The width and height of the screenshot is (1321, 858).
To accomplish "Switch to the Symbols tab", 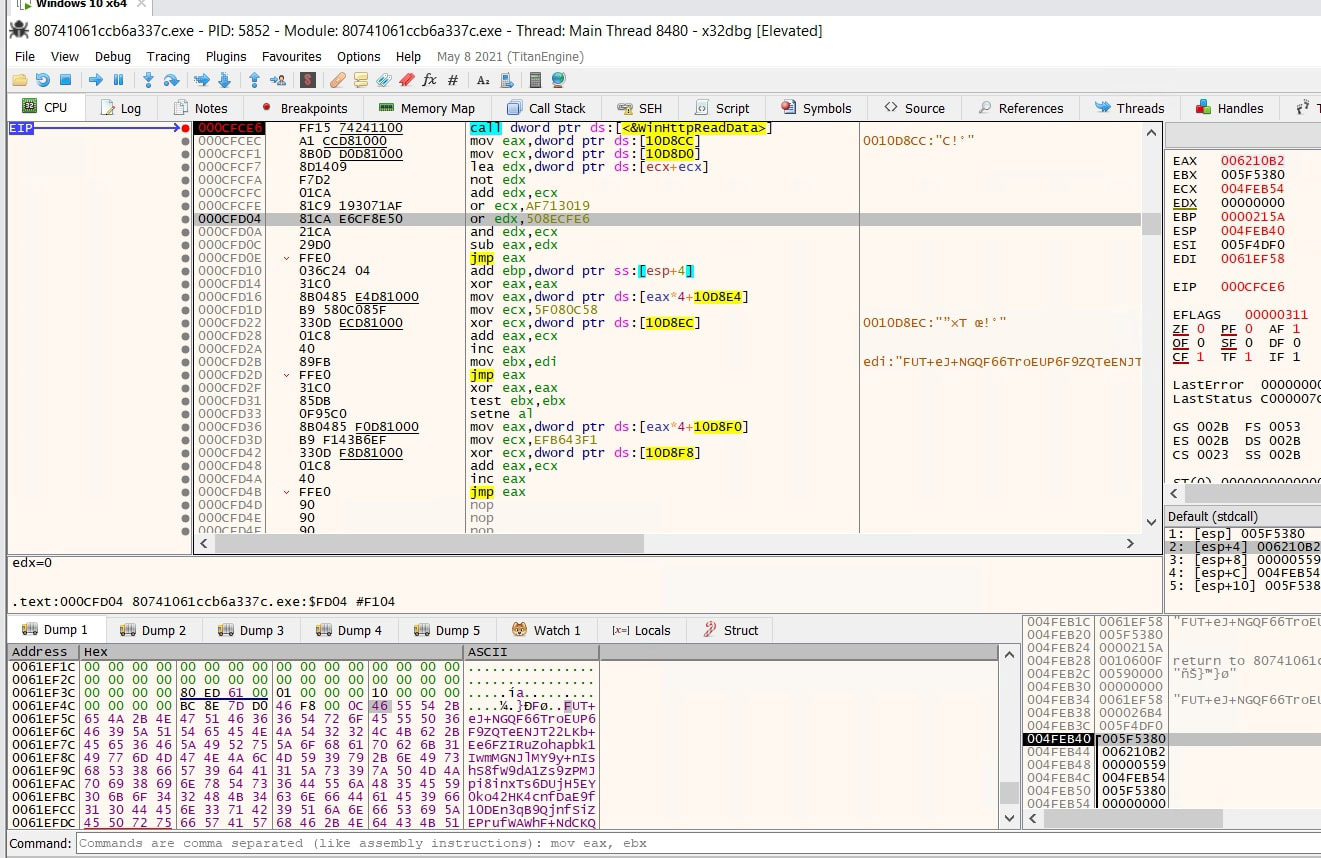I will [816, 108].
